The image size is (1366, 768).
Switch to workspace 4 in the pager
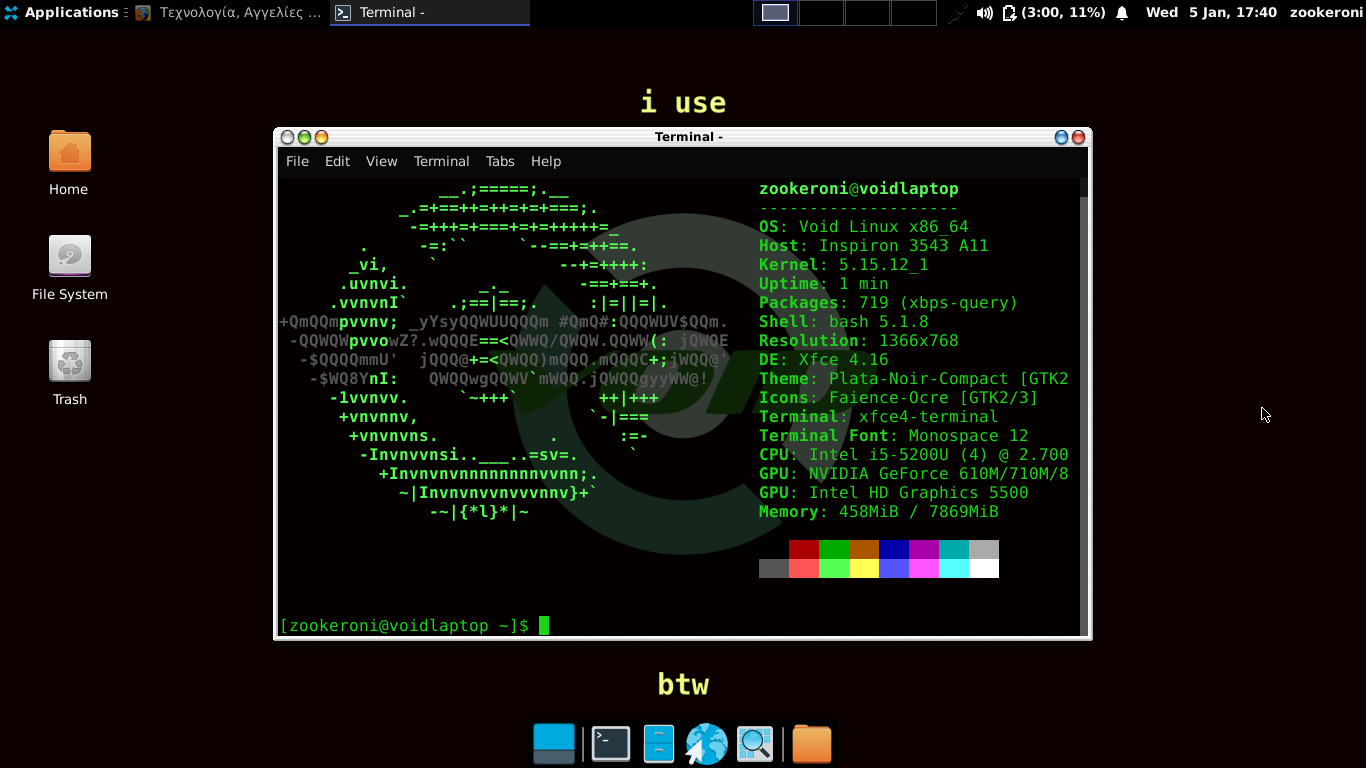click(913, 13)
